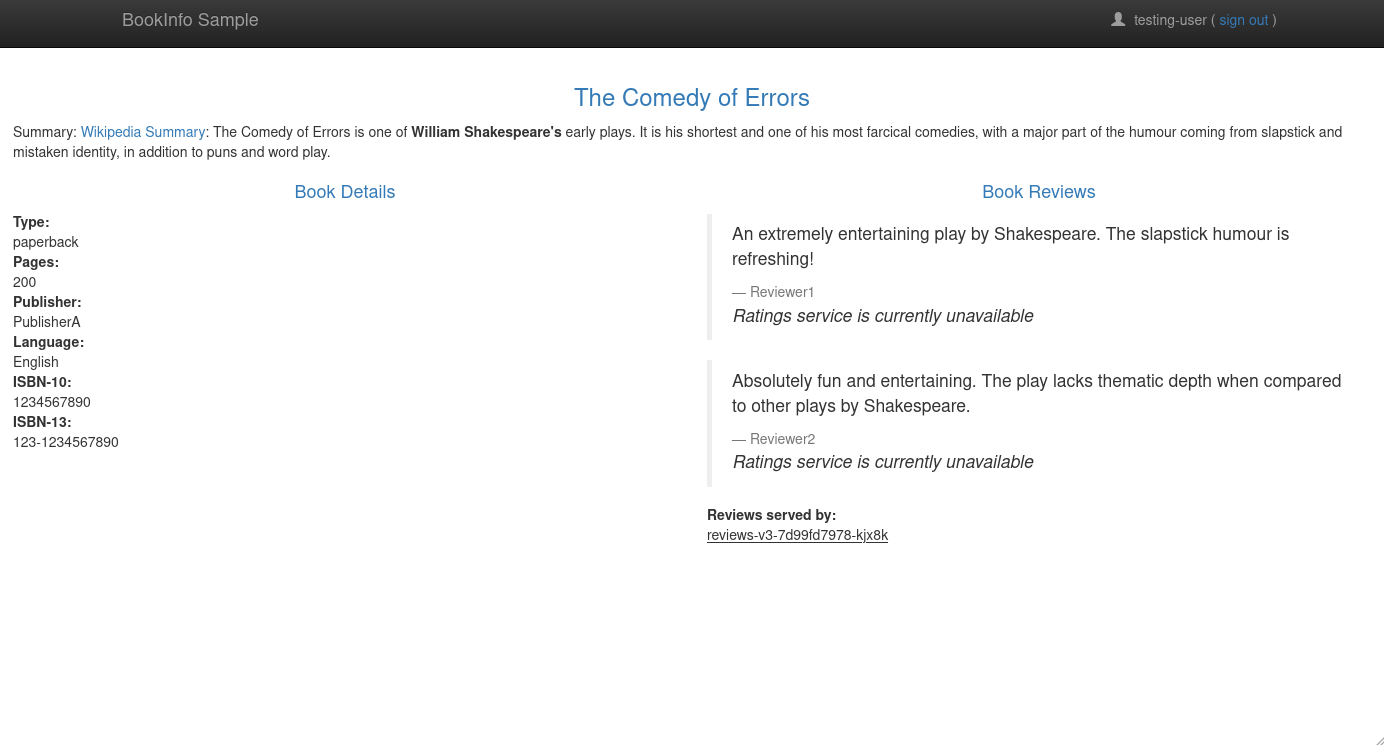
Task: Click the bold William Shakespeare's text
Action: tap(486, 132)
